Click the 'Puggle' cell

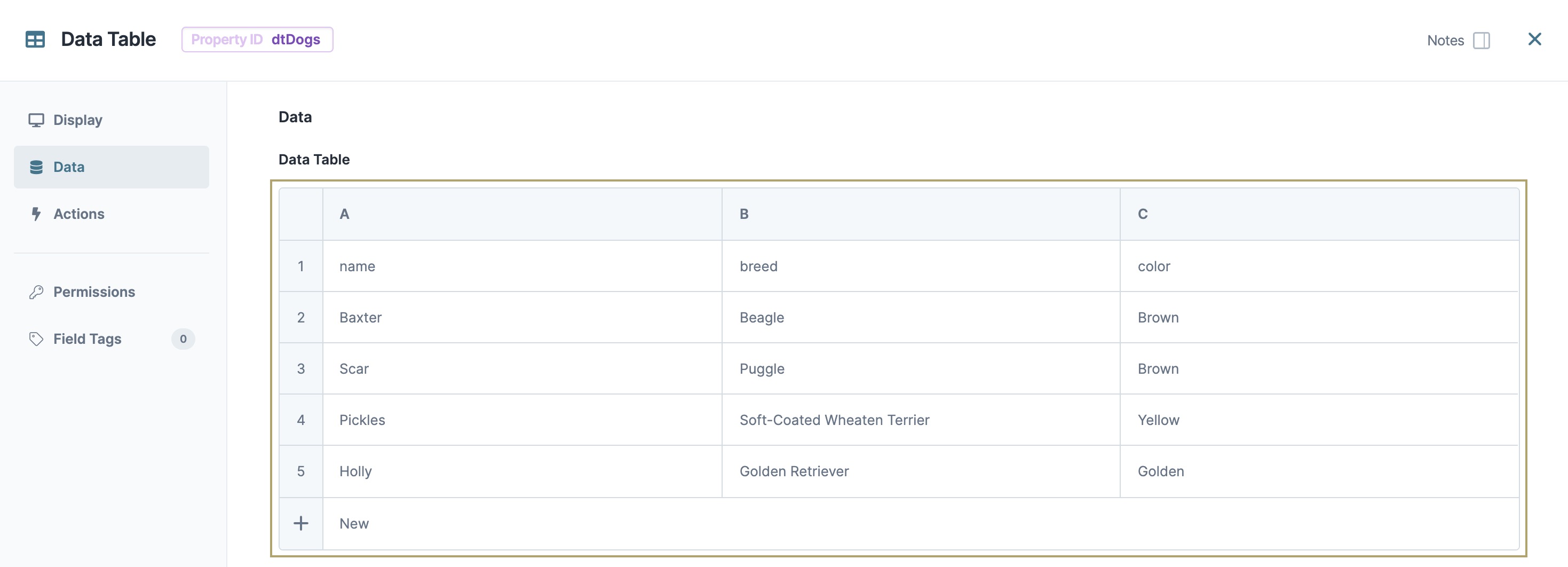(x=920, y=368)
